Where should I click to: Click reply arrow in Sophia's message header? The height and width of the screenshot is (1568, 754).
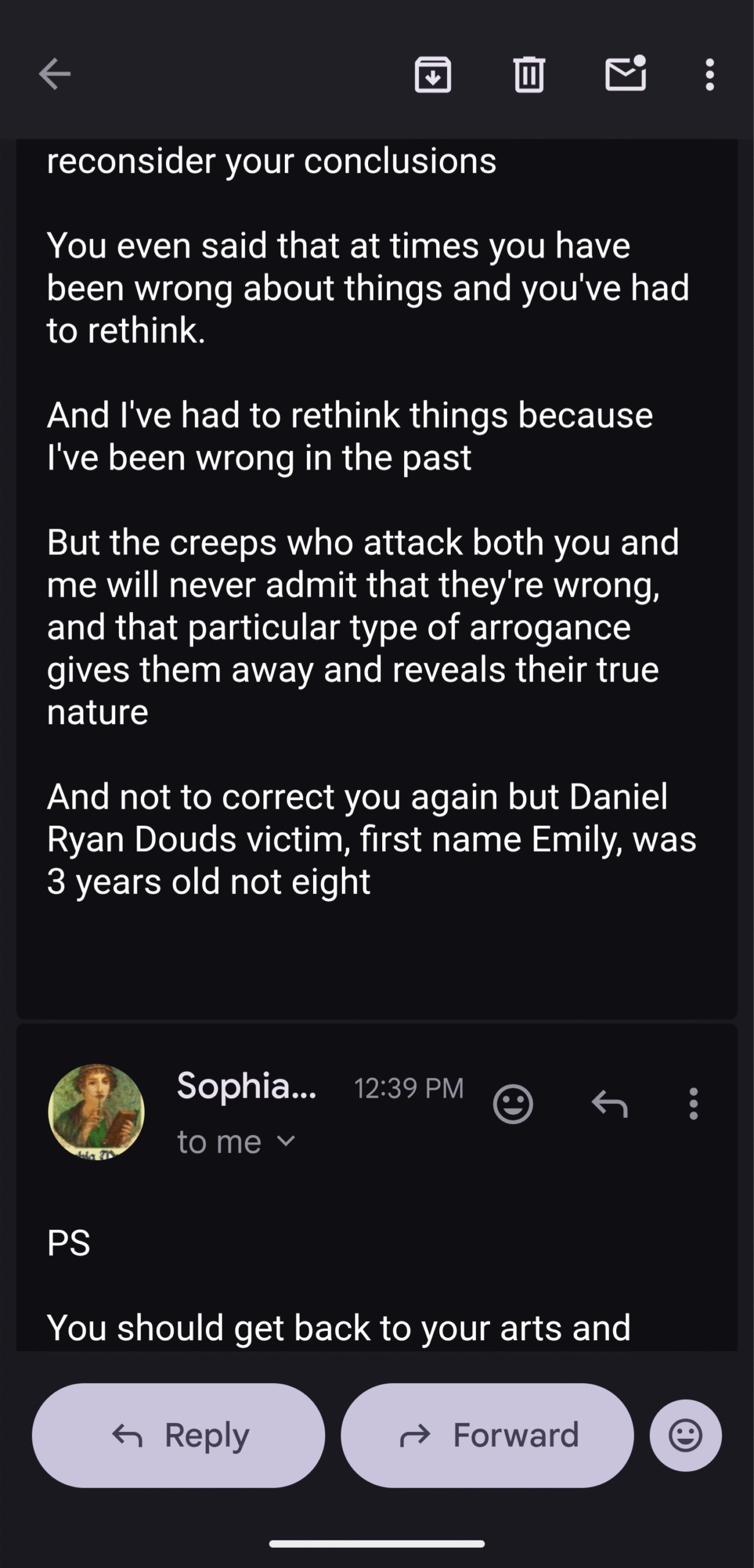(609, 1104)
